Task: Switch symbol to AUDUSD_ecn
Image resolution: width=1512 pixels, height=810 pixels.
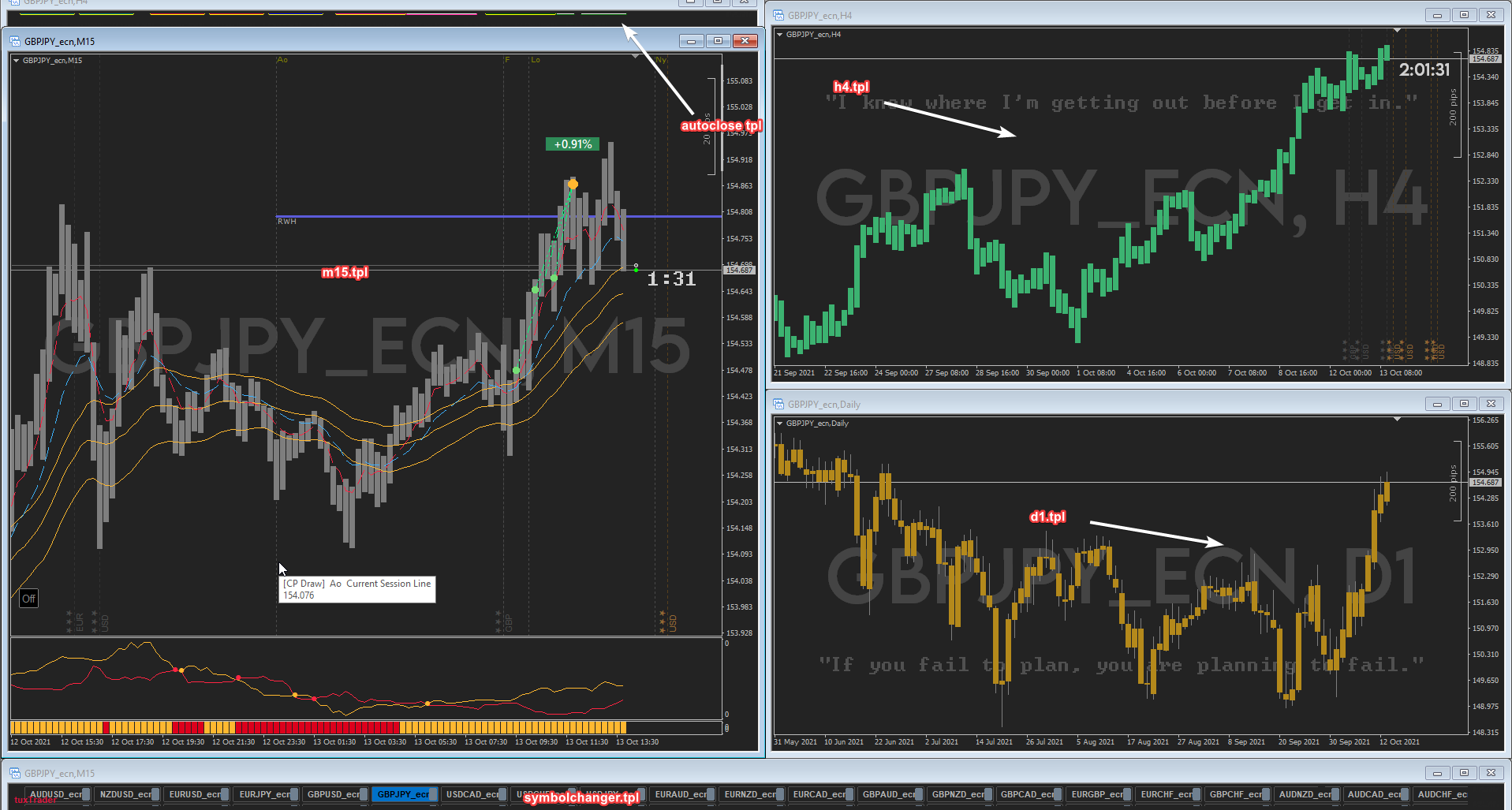Action: 58,794
